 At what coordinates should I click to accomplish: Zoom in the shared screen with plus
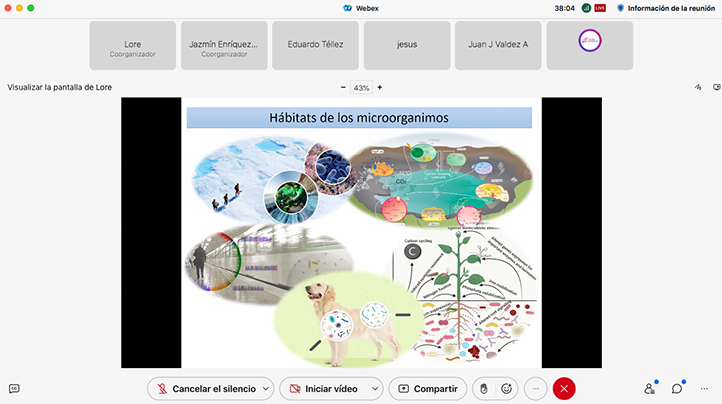pos(379,87)
